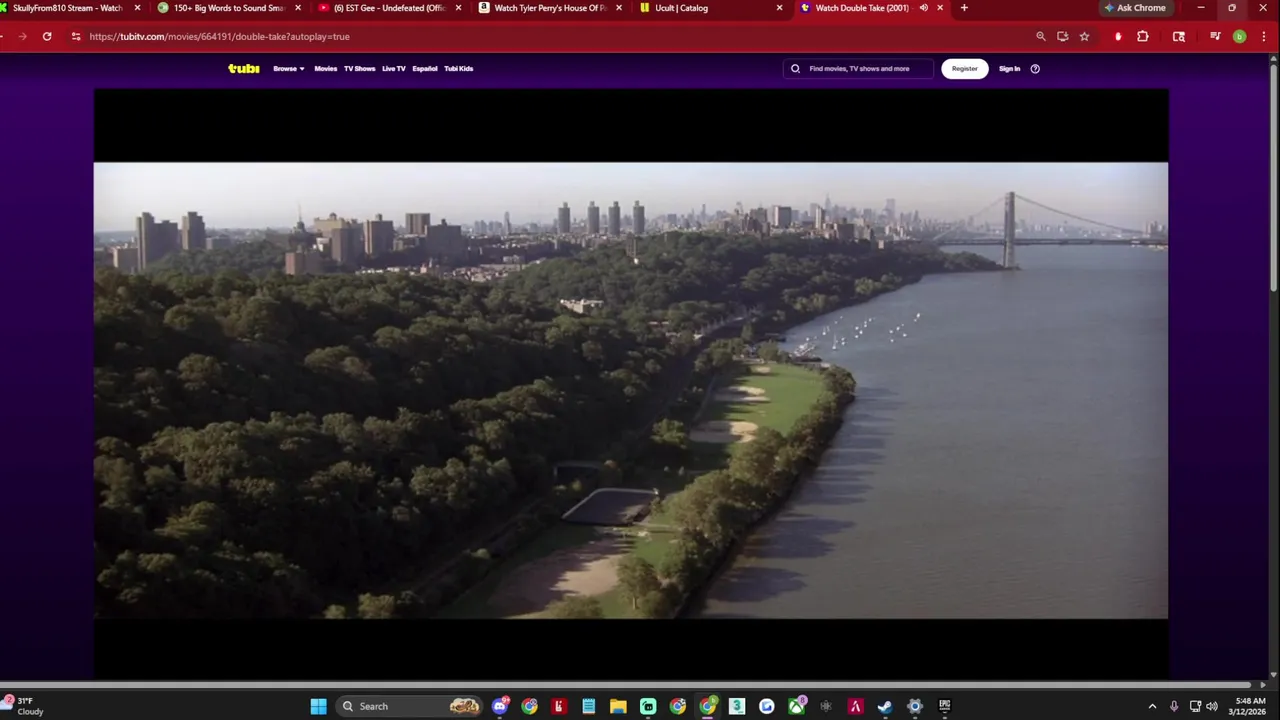Go to Live TV
Viewport: 1280px width, 720px height.
point(394,69)
